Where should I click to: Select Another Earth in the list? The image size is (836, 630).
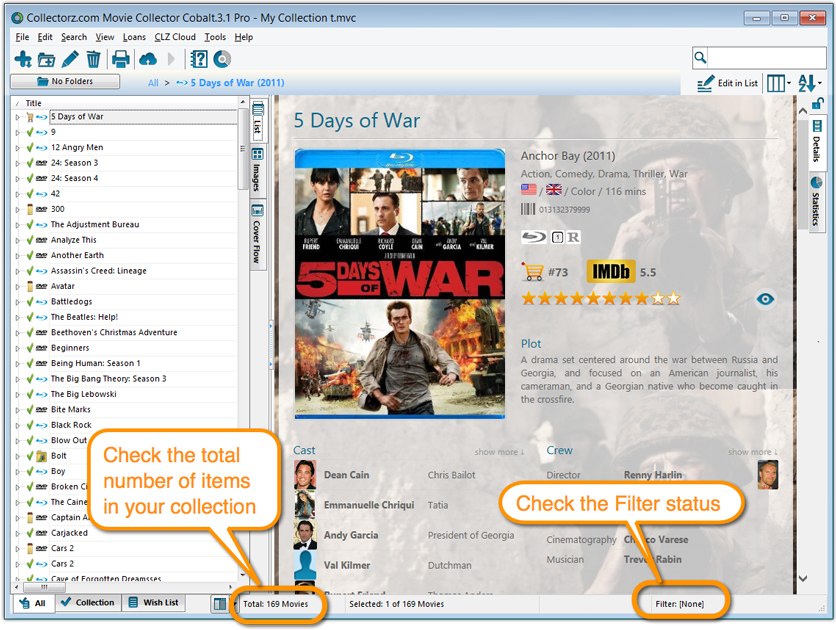77,255
